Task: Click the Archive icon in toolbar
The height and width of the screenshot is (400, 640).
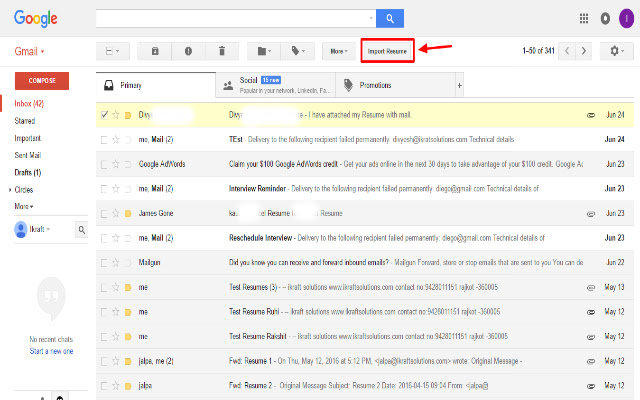Action: tap(155, 51)
